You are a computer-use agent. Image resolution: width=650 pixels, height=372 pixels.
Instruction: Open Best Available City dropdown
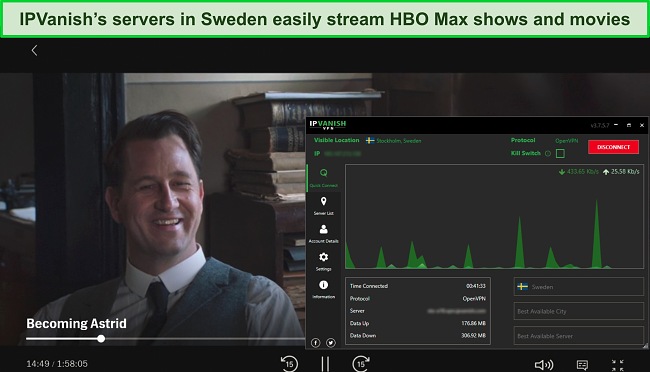point(578,311)
